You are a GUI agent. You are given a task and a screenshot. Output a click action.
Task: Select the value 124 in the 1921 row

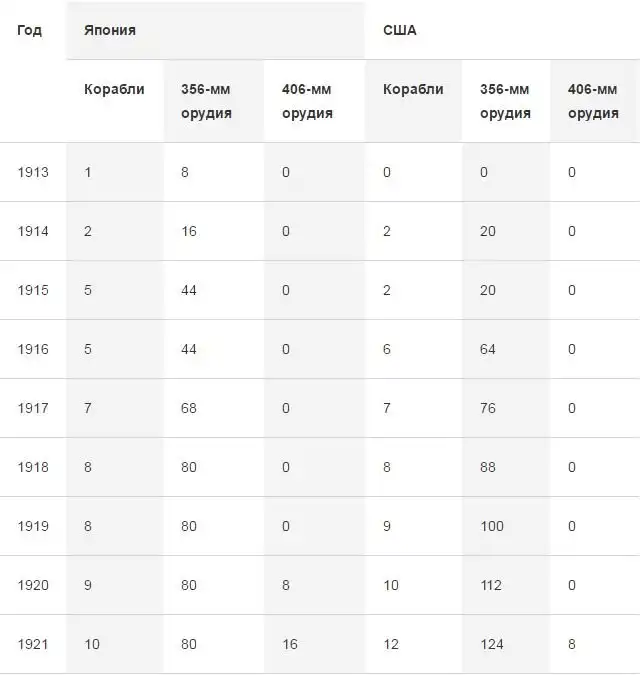click(x=491, y=644)
